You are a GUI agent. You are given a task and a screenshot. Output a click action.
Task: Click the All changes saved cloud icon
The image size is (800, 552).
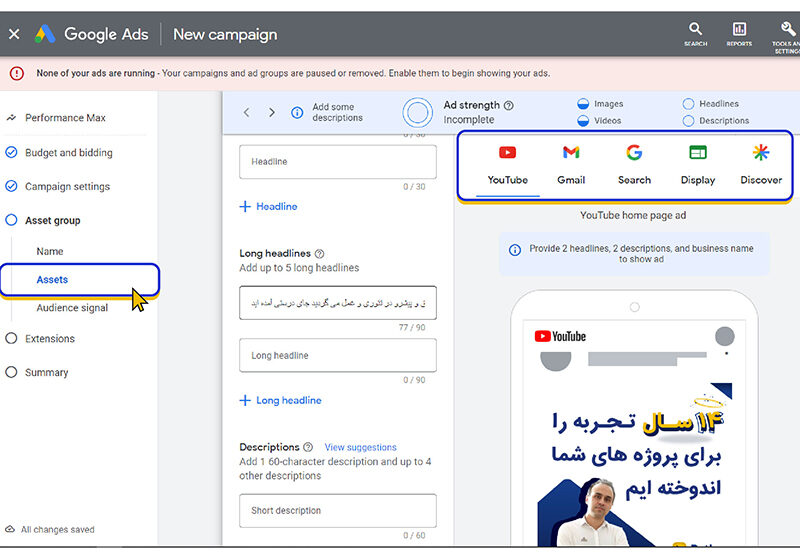(10, 529)
